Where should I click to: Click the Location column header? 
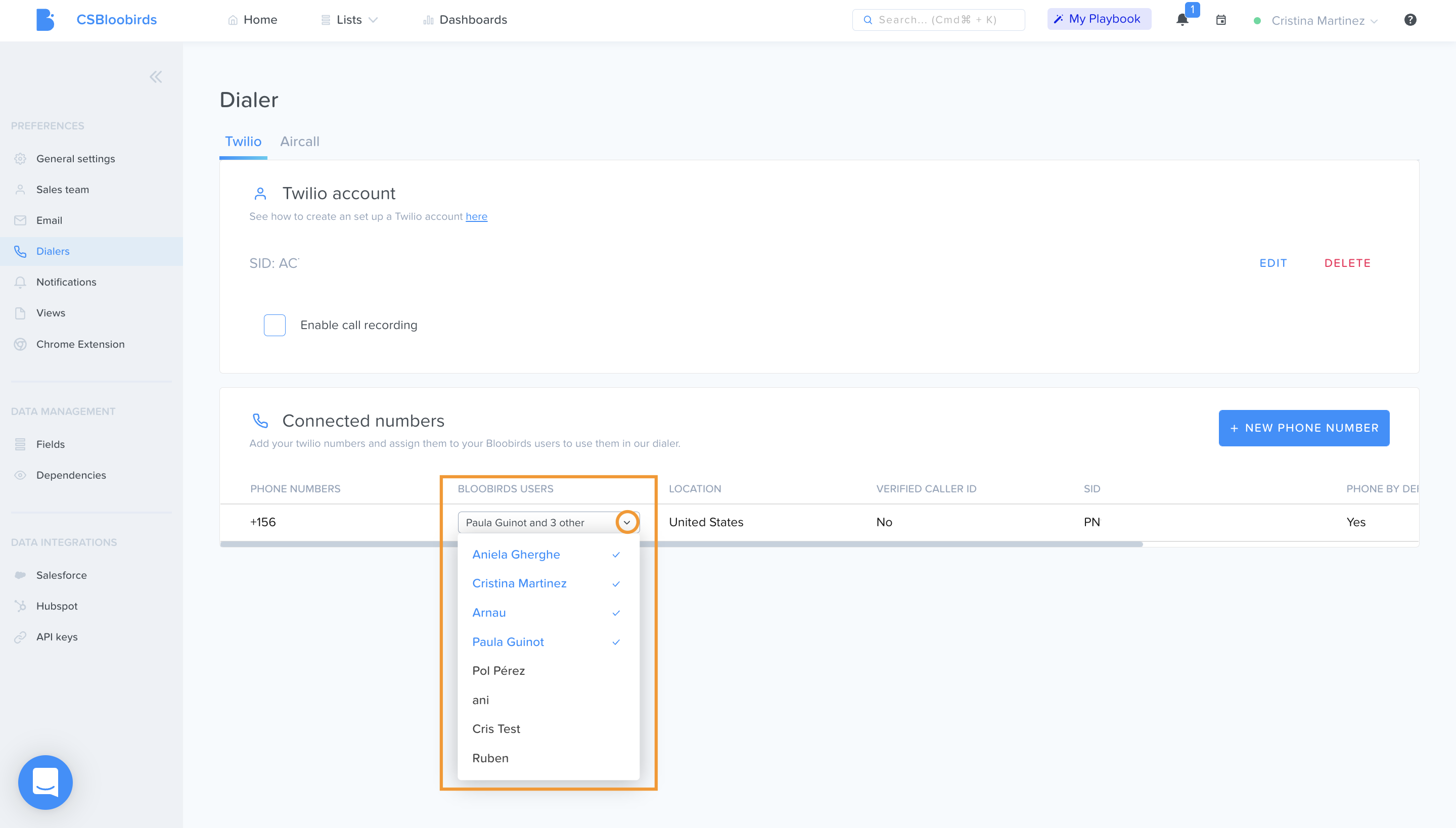[695, 488]
